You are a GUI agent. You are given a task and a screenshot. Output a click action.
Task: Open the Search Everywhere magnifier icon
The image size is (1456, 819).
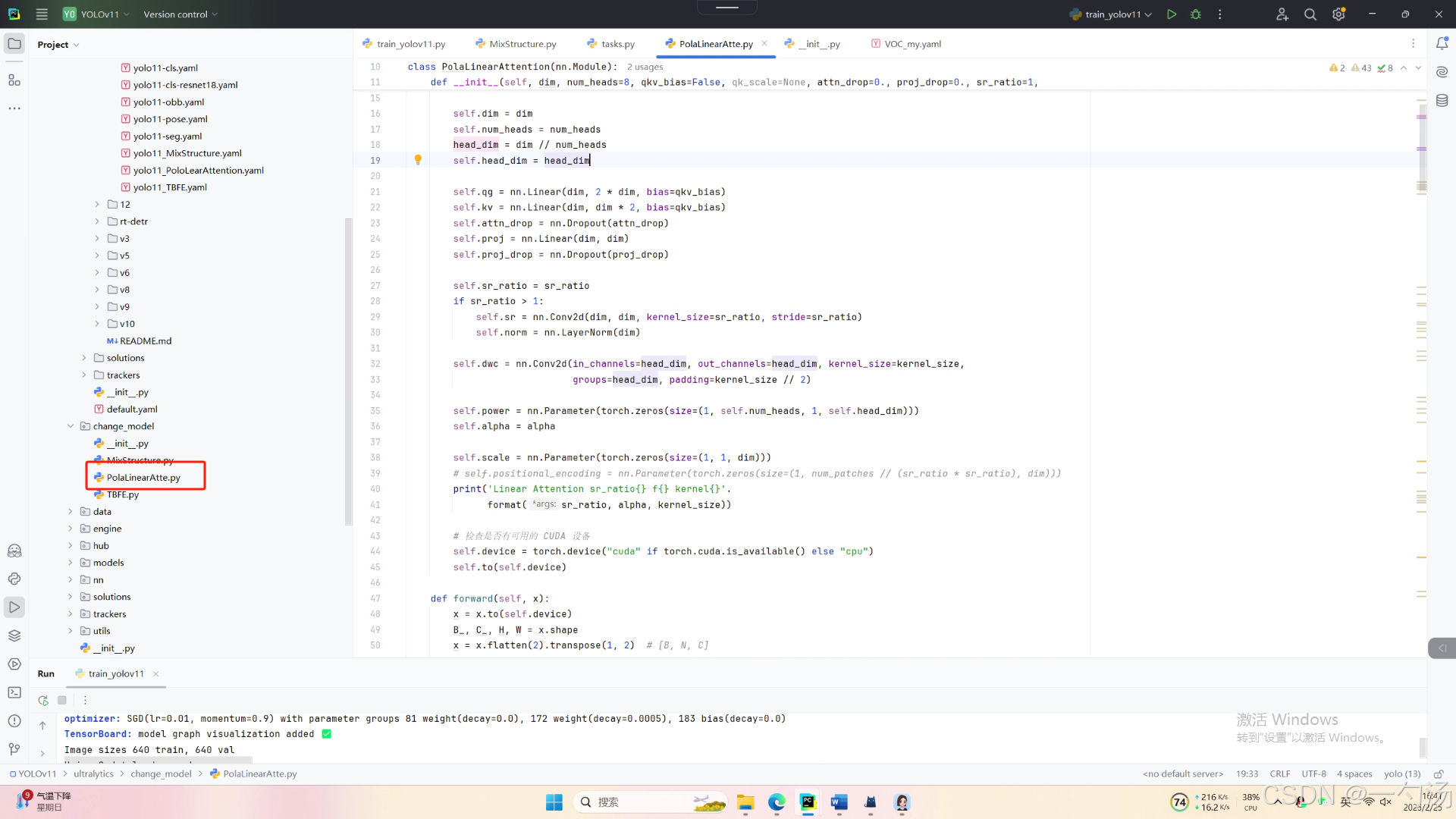[1310, 14]
